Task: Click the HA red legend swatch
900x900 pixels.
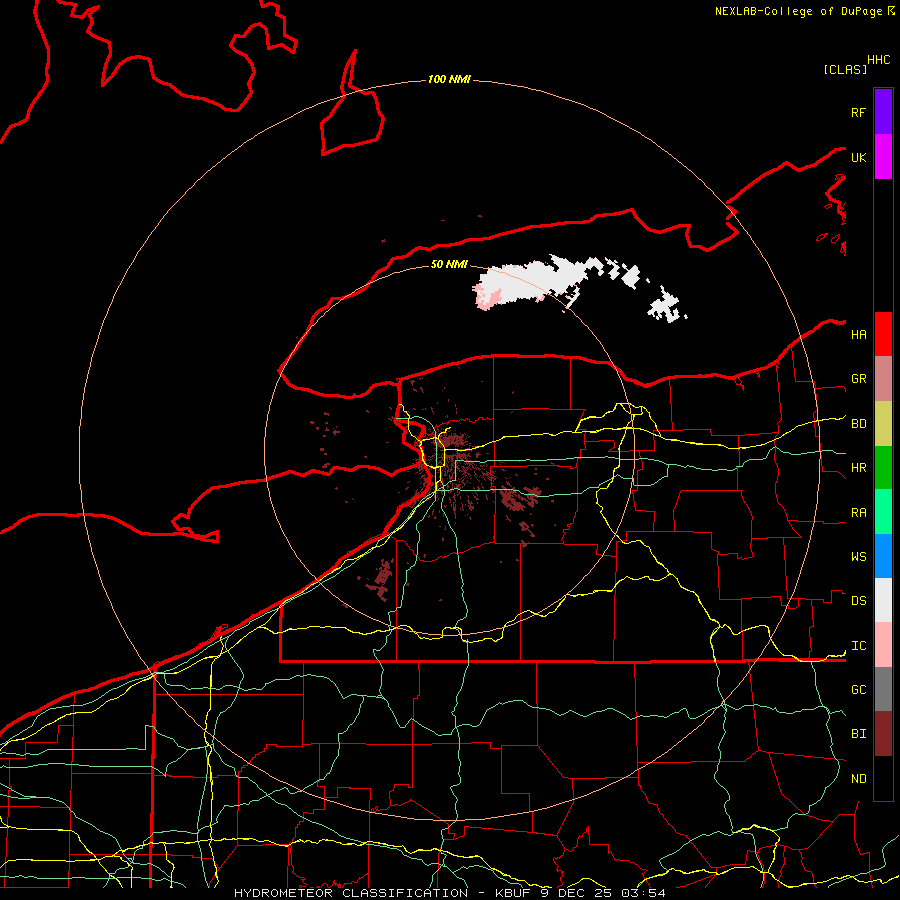Action: pyautogui.click(x=883, y=334)
